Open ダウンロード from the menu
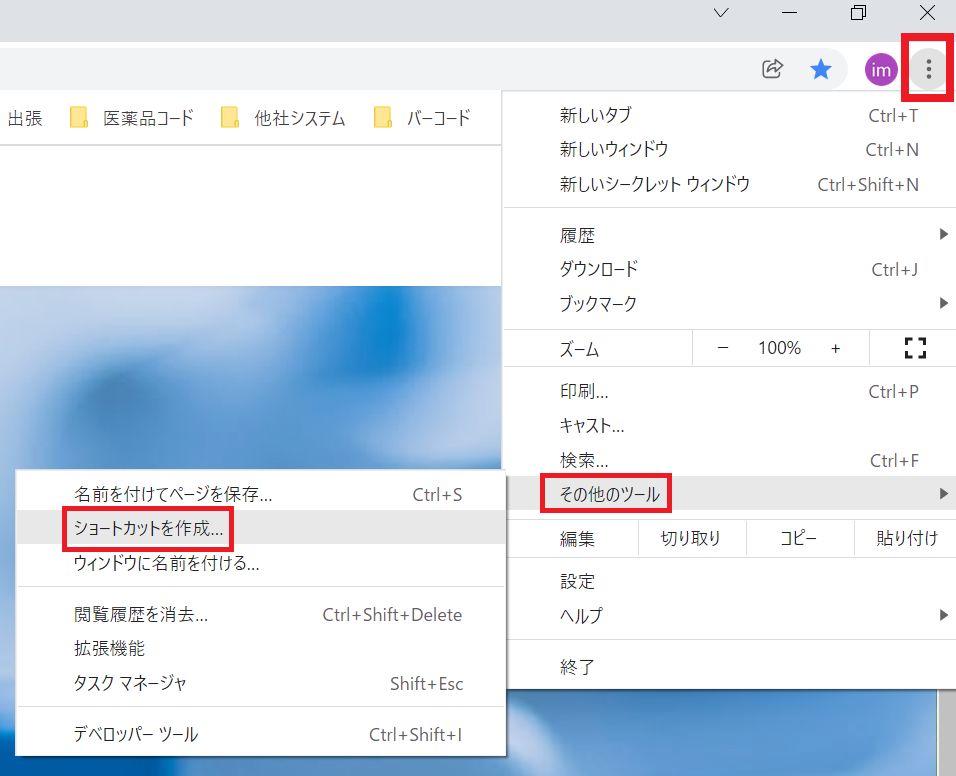This screenshot has height=776, width=956. 730,269
